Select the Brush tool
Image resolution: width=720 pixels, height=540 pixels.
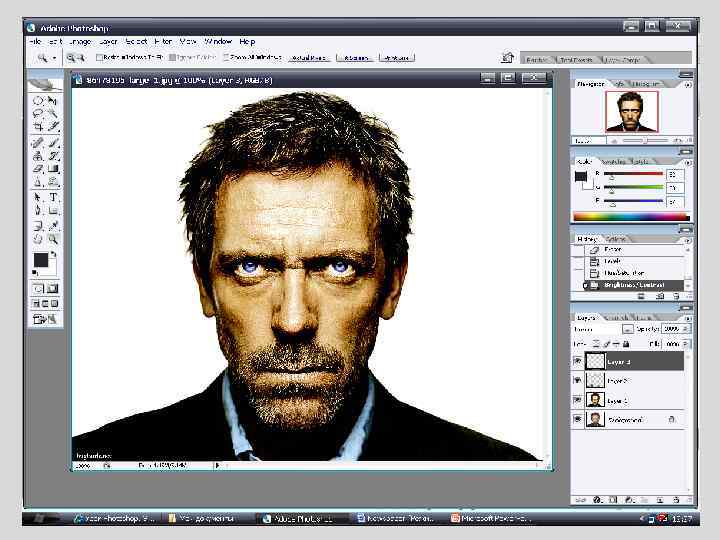pos(53,143)
